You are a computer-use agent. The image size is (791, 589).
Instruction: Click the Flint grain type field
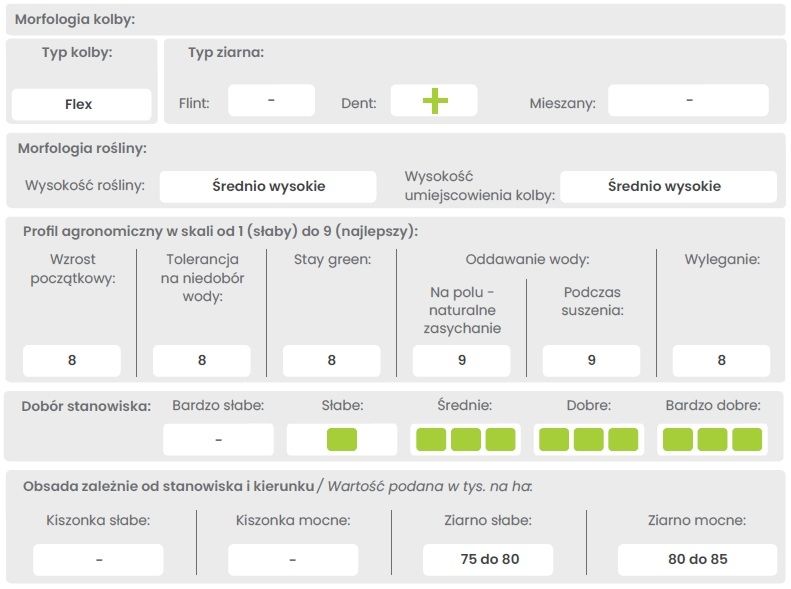(x=271, y=101)
